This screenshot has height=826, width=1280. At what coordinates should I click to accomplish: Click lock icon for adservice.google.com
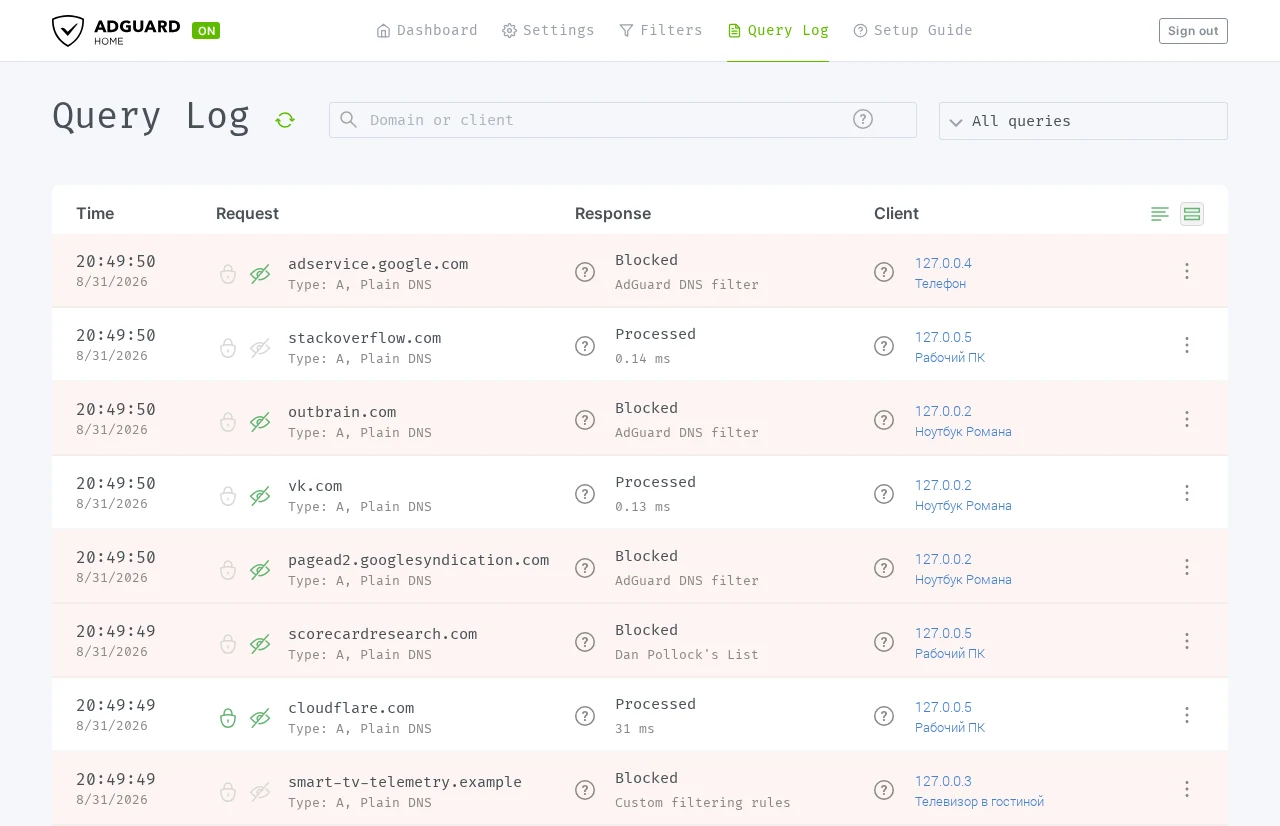tap(228, 273)
